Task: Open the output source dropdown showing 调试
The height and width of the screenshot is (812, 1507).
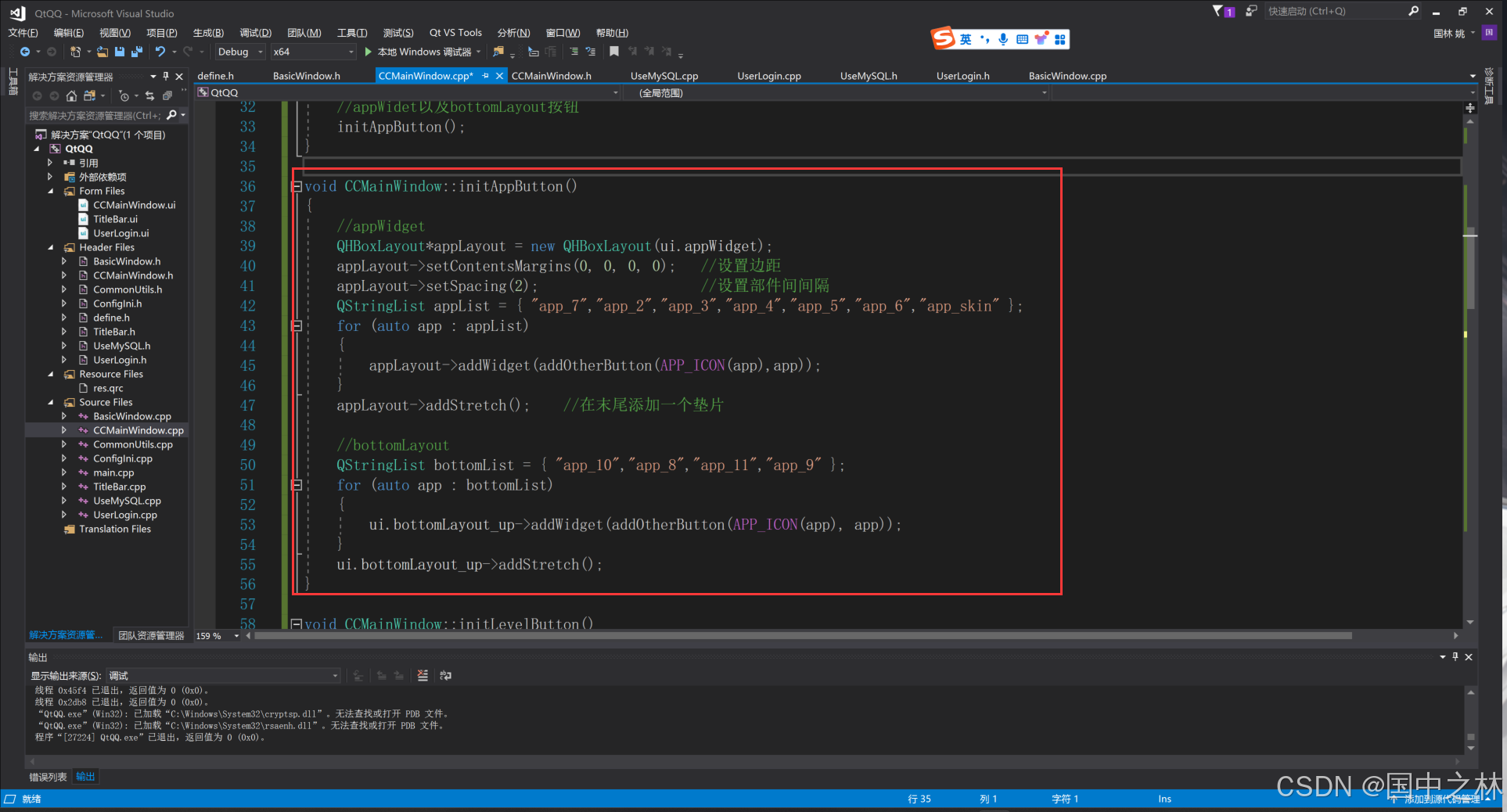Action: point(223,675)
